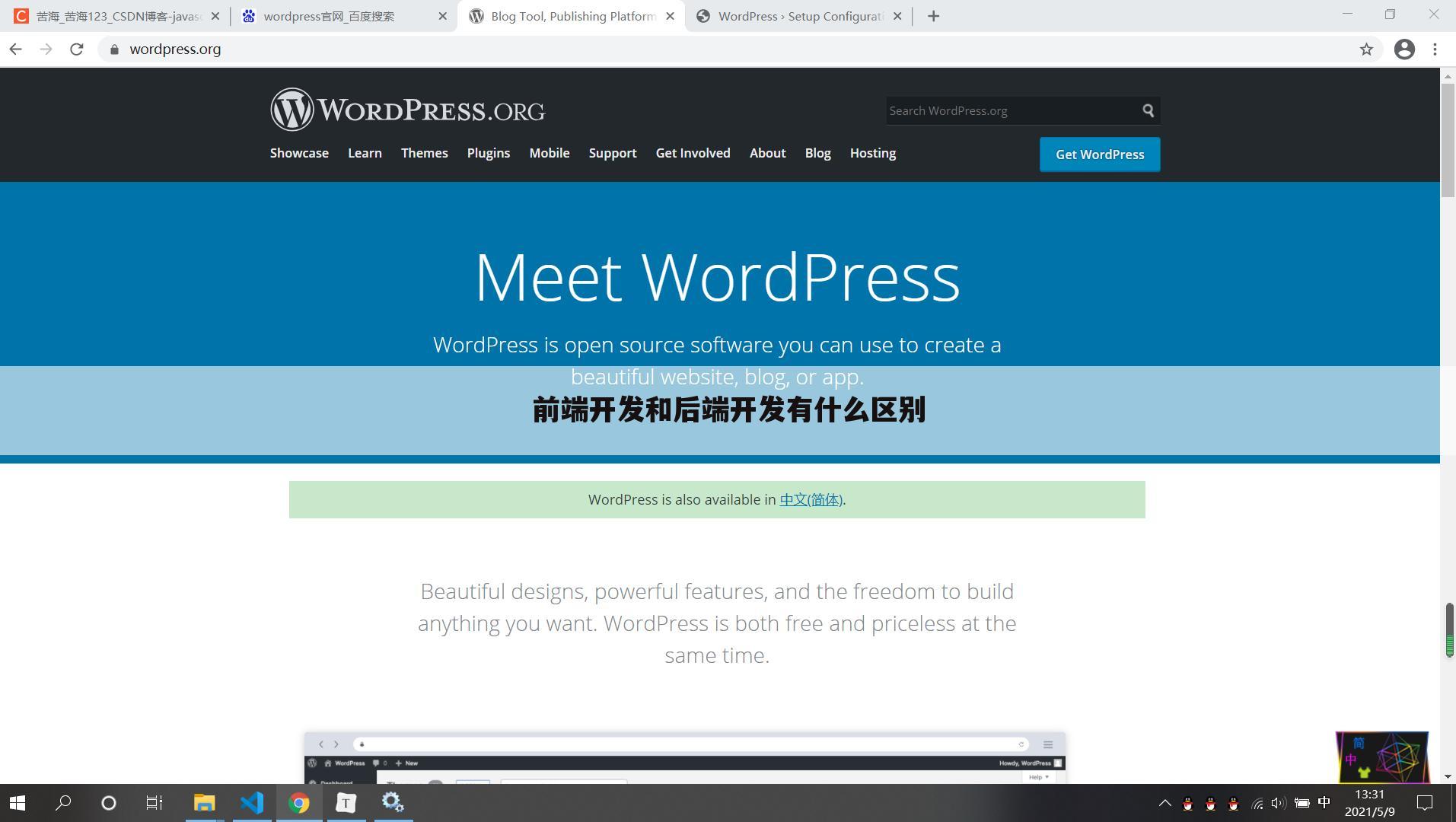Open the Chrome three-dot menu
The width and height of the screenshot is (1456, 822).
(x=1435, y=49)
